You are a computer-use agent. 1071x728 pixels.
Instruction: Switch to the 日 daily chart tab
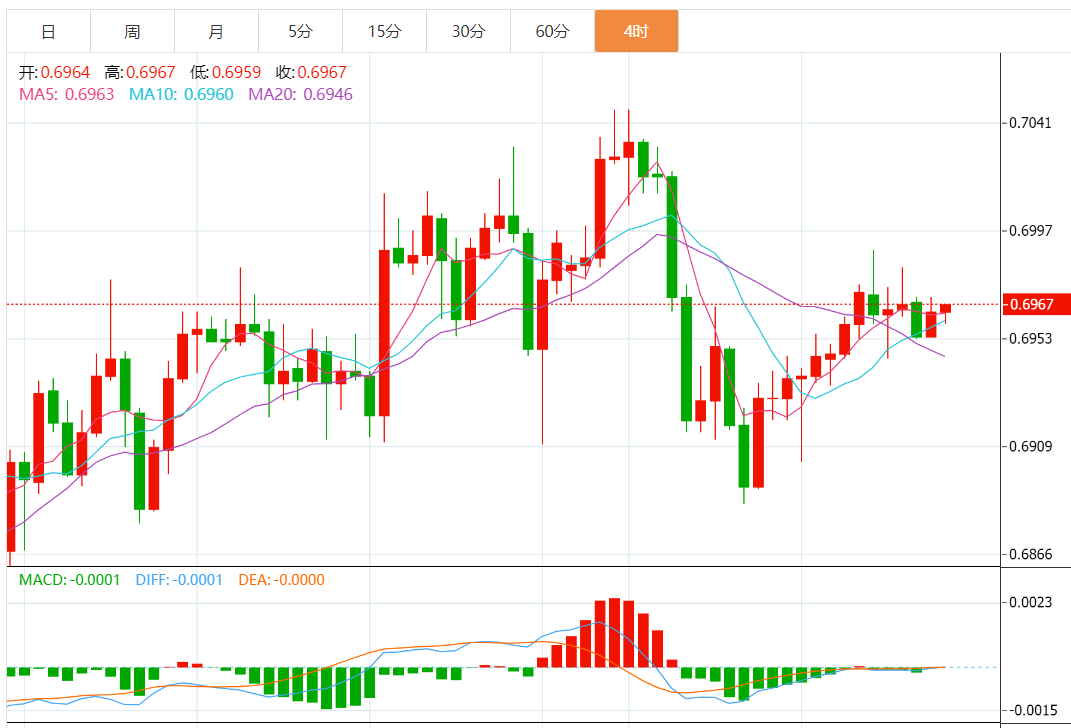tap(48, 31)
